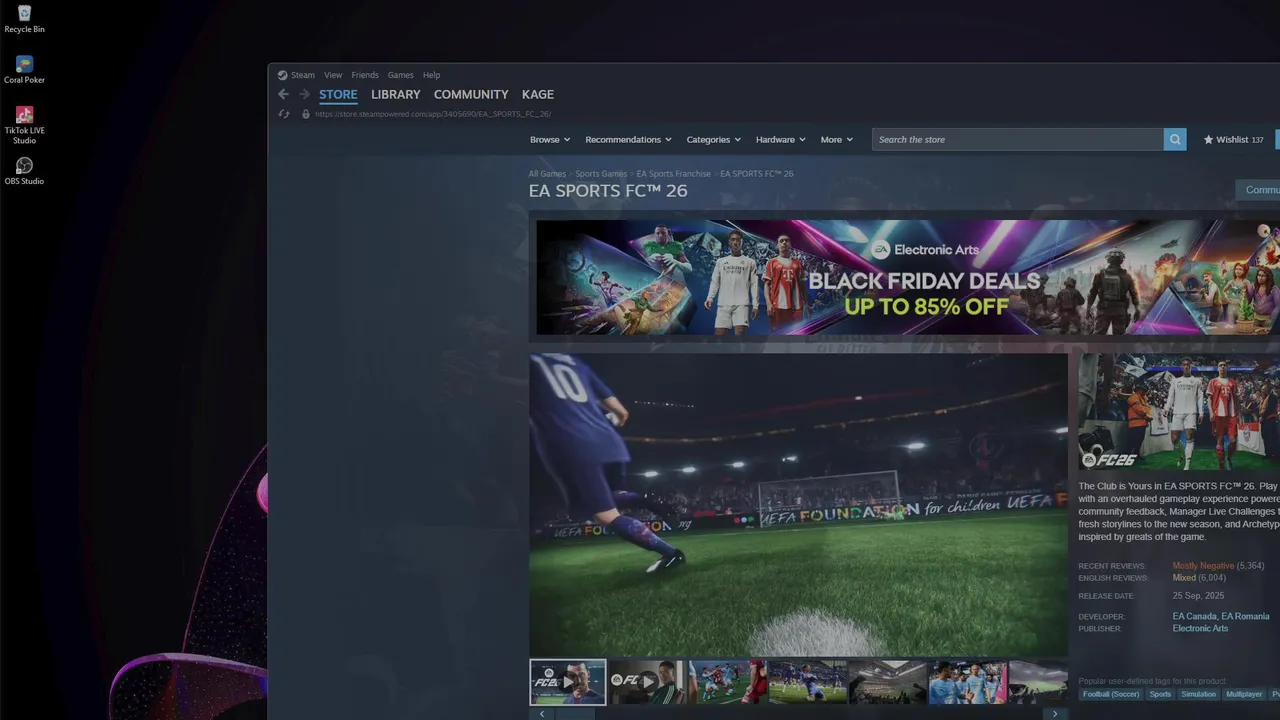
Task: Select the first trailer thumbnail
Action: point(568,682)
